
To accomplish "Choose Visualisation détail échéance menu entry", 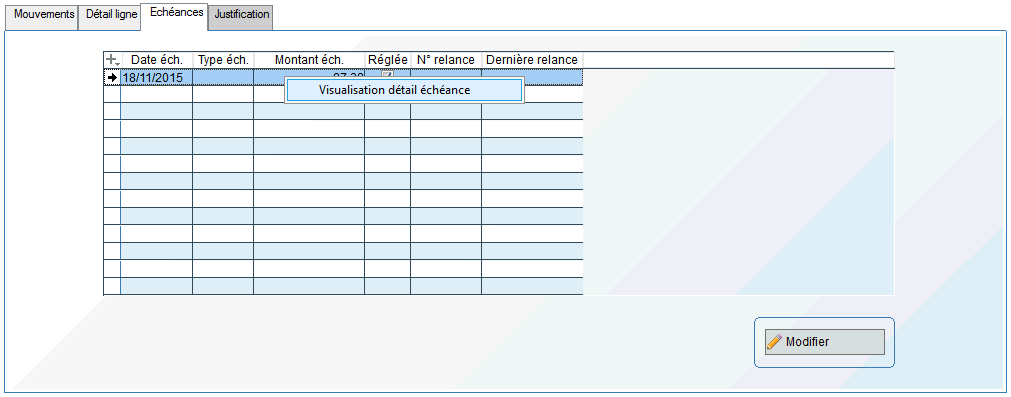I will 404,90.
